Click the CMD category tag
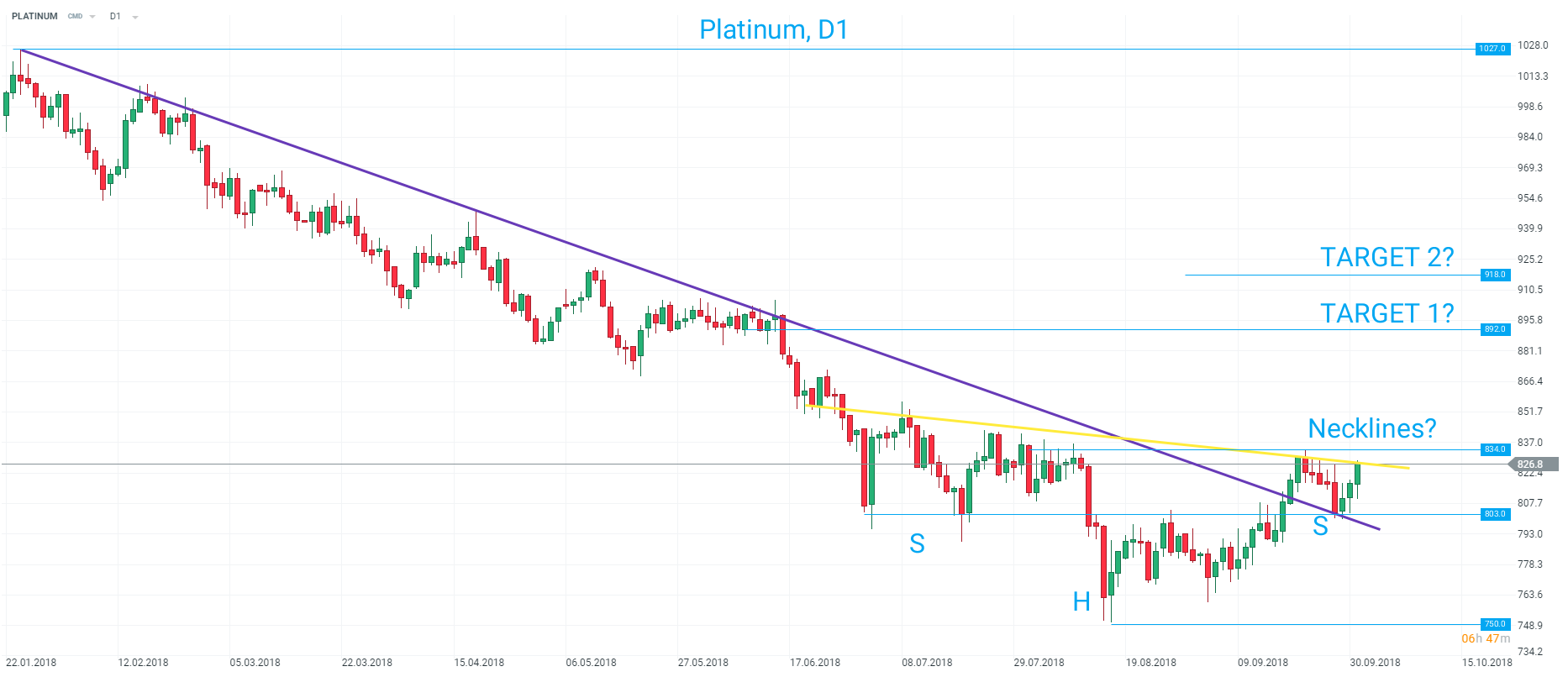This screenshot has height=677, width=1568. (x=75, y=16)
